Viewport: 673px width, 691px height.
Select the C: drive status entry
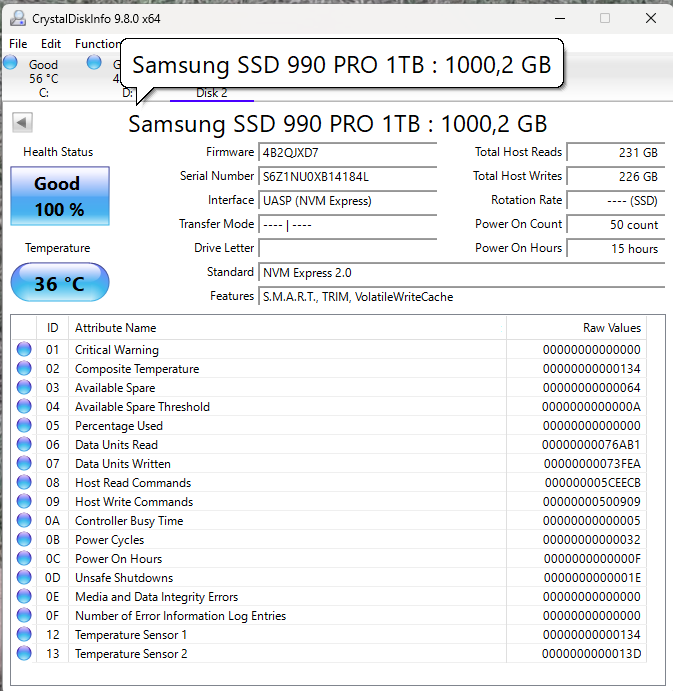43,78
